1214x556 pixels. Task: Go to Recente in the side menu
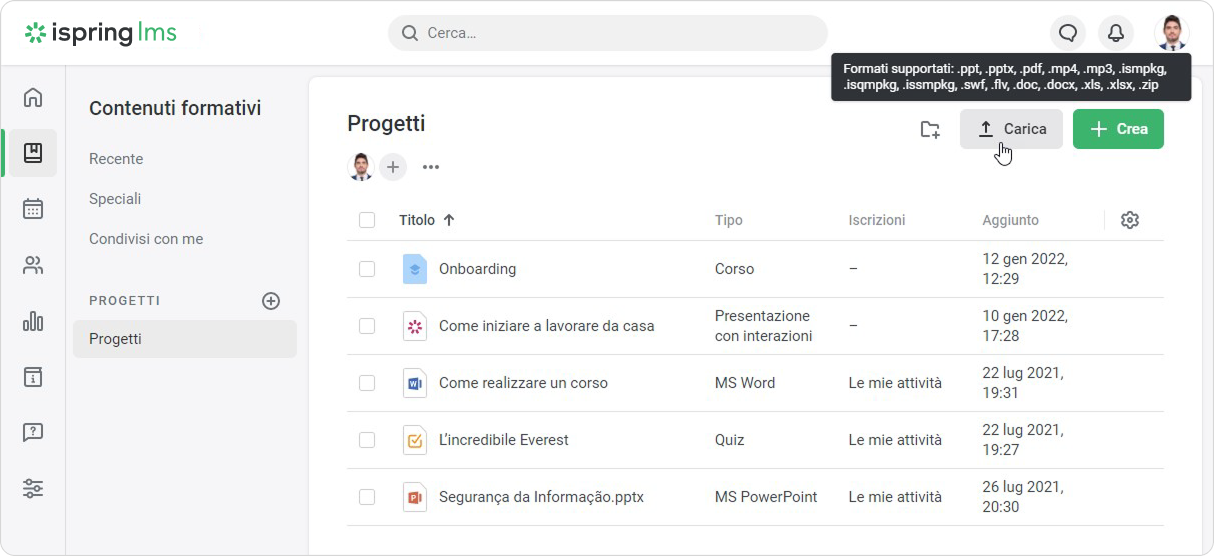pyautogui.click(x=116, y=159)
